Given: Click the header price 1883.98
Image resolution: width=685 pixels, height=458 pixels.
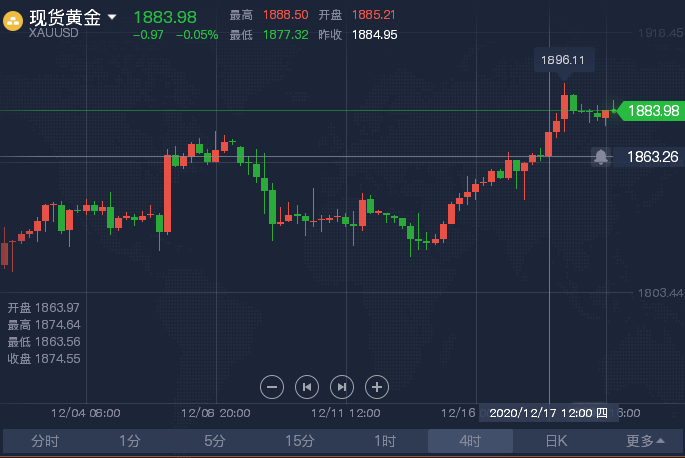Looking at the screenshot, I should tap(165, 17).
